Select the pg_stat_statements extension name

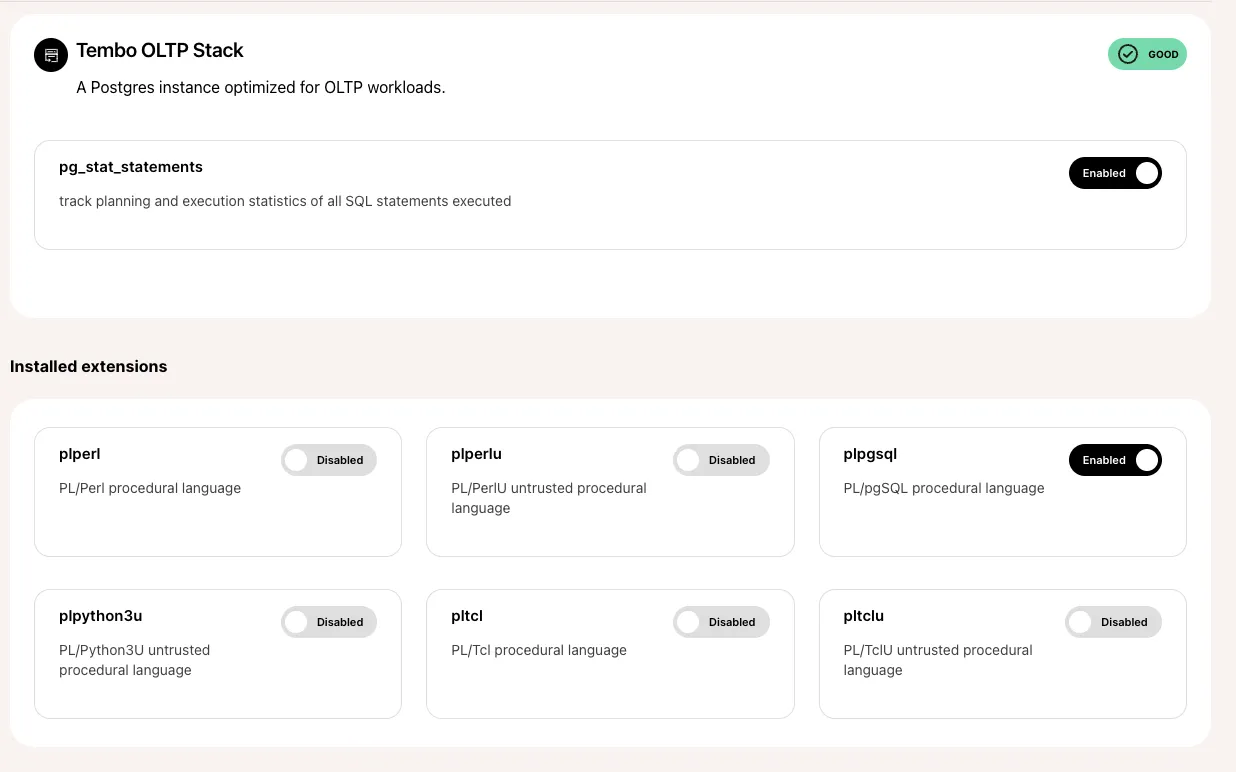(x=131, y=167)
